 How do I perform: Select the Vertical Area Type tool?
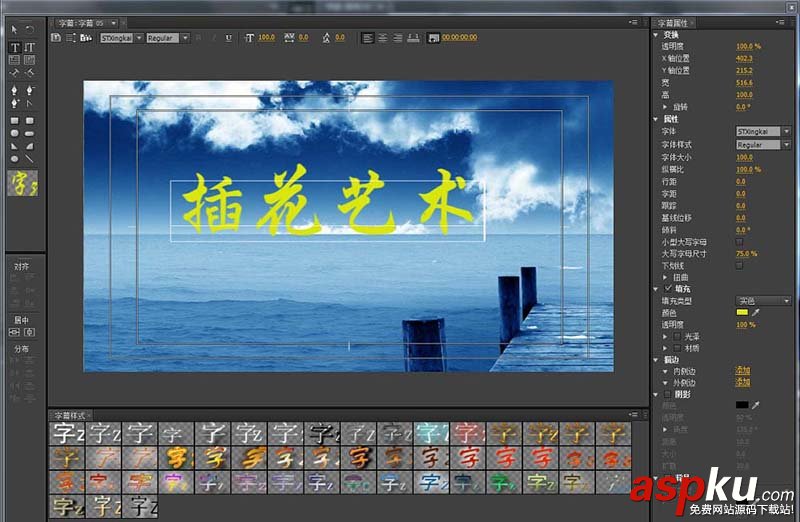click(30, 60)
